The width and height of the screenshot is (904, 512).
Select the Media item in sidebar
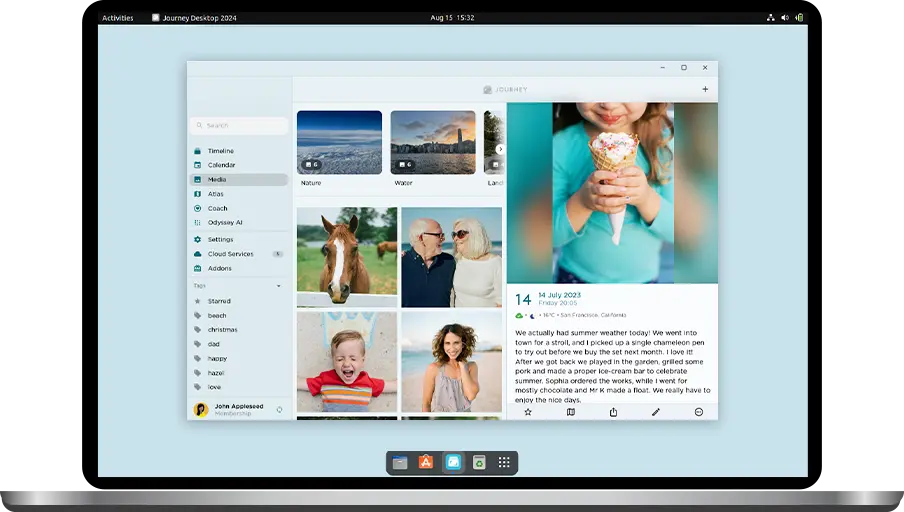(239, 179)
